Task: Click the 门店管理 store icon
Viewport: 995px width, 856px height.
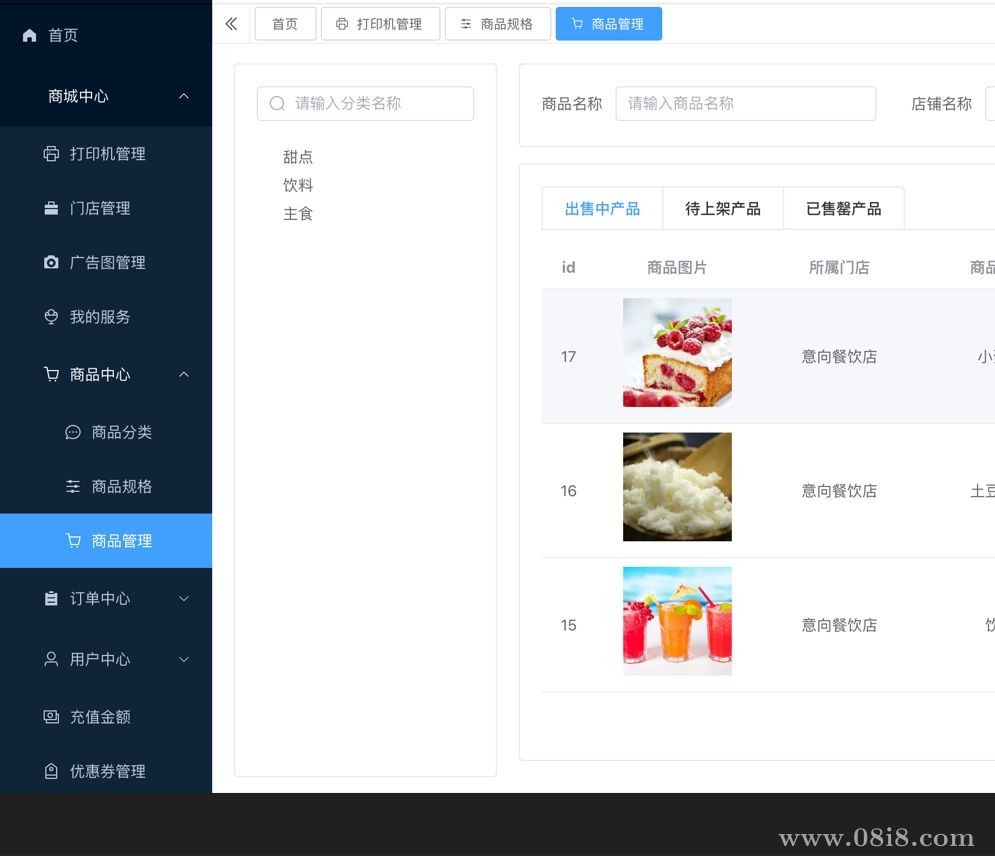Action: 51,208
